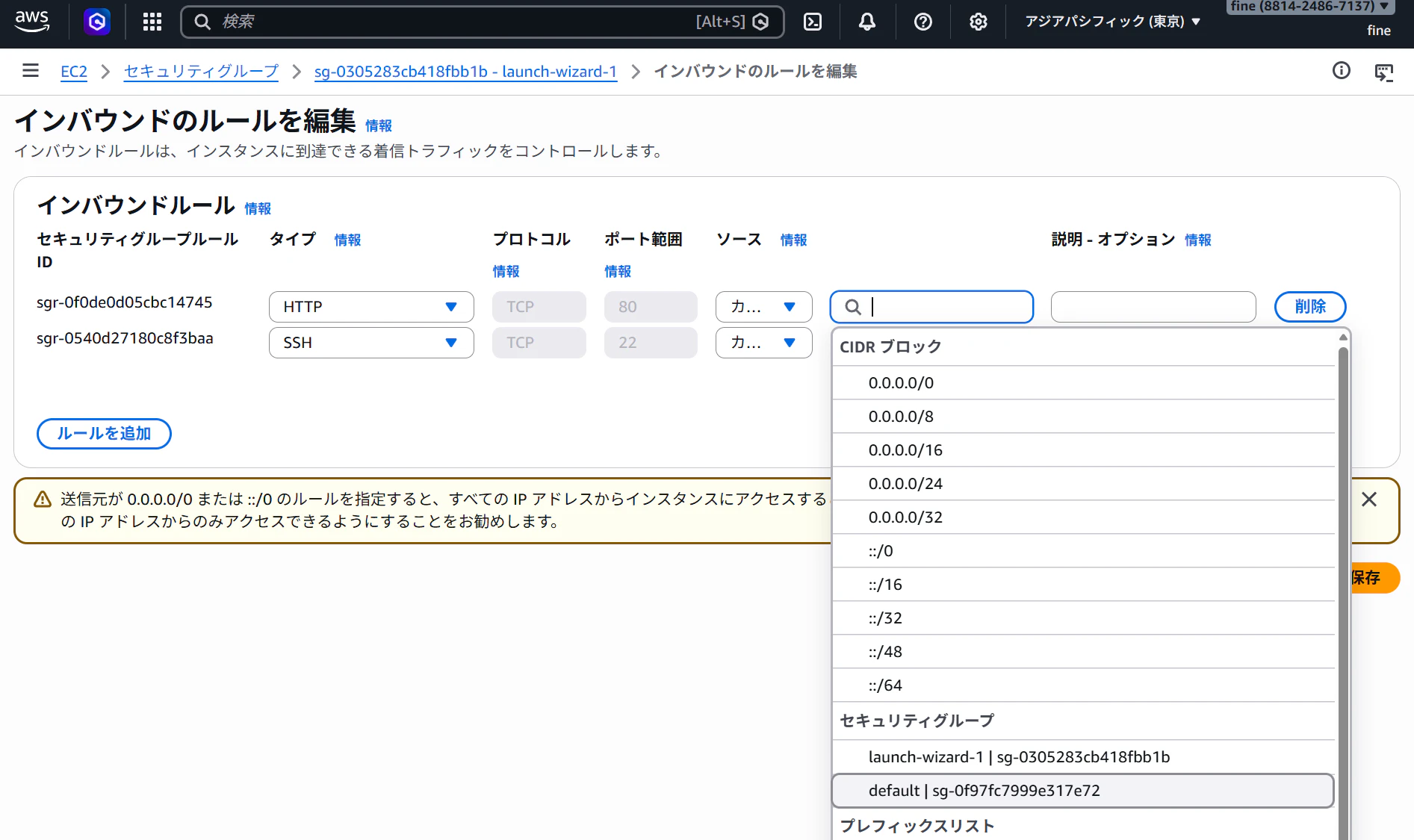Click the magnifier icon in the source search field

(853, 307)
